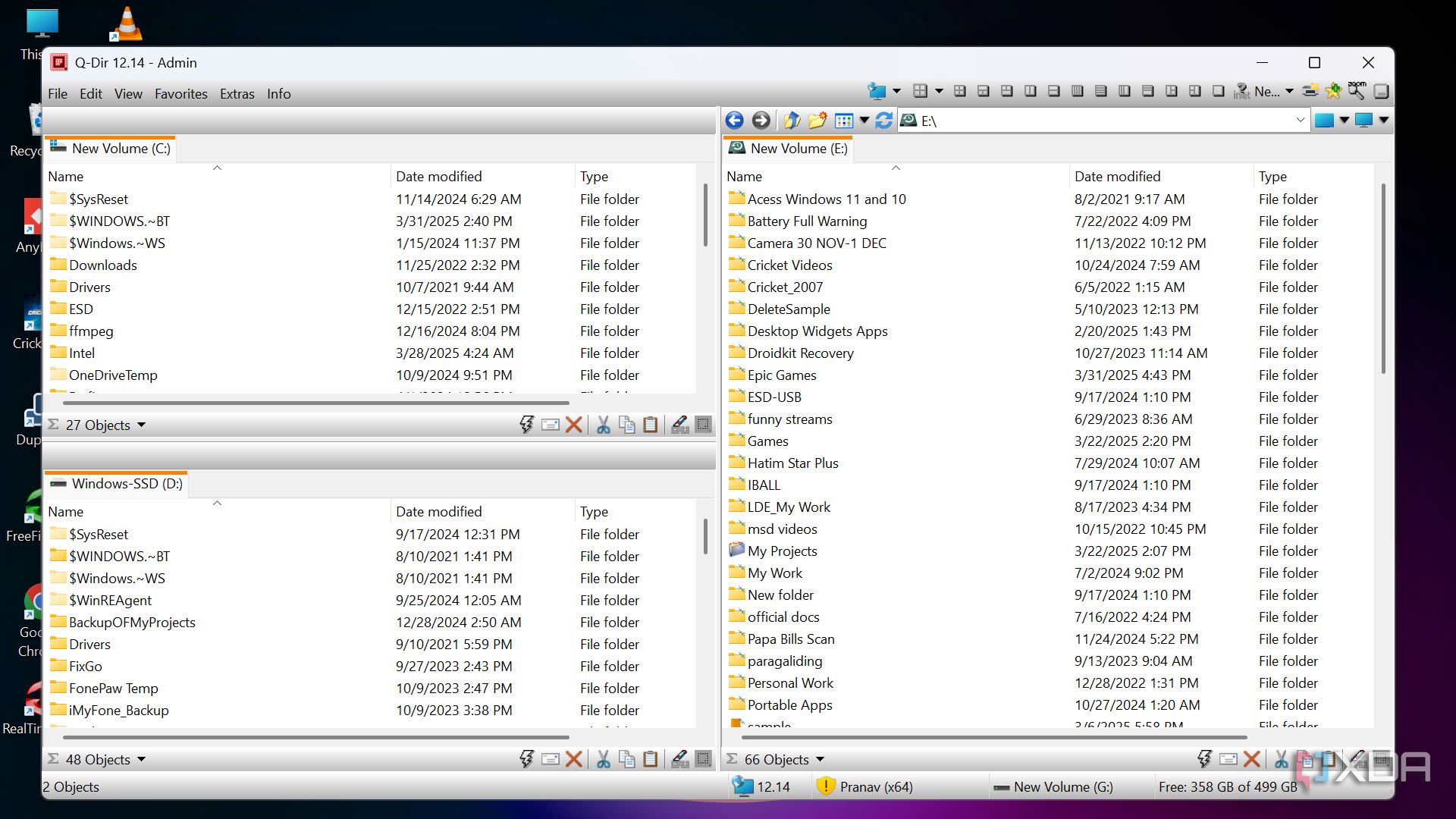Delete selection with red X in E: pane
1456x819 pixels.
(1252, 759)
